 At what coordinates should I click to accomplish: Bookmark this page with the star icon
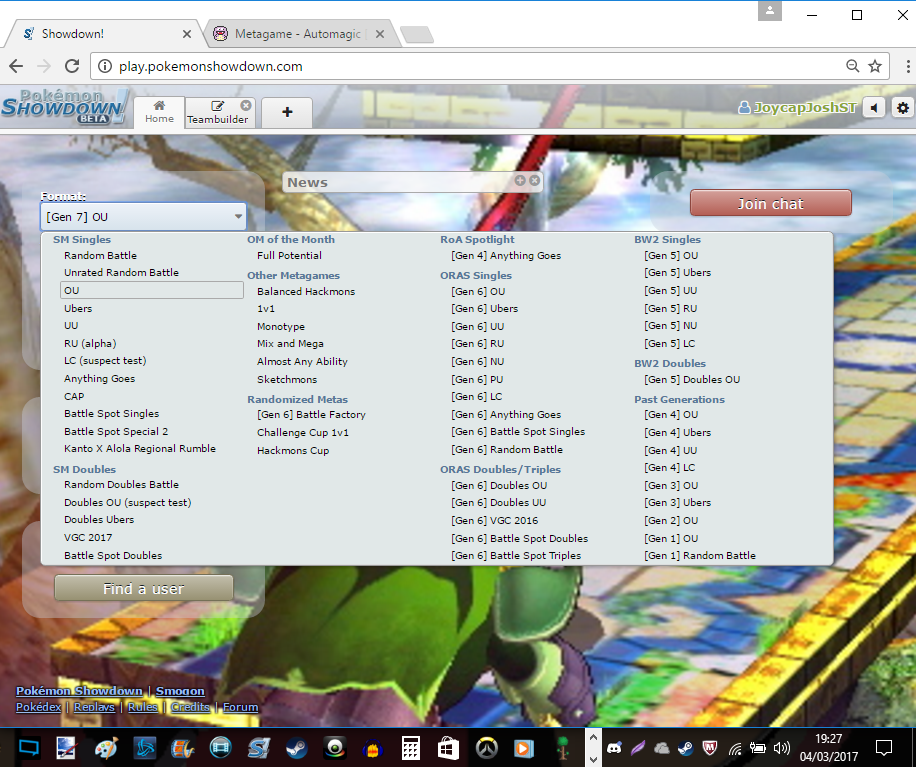[x=875, y=66]
